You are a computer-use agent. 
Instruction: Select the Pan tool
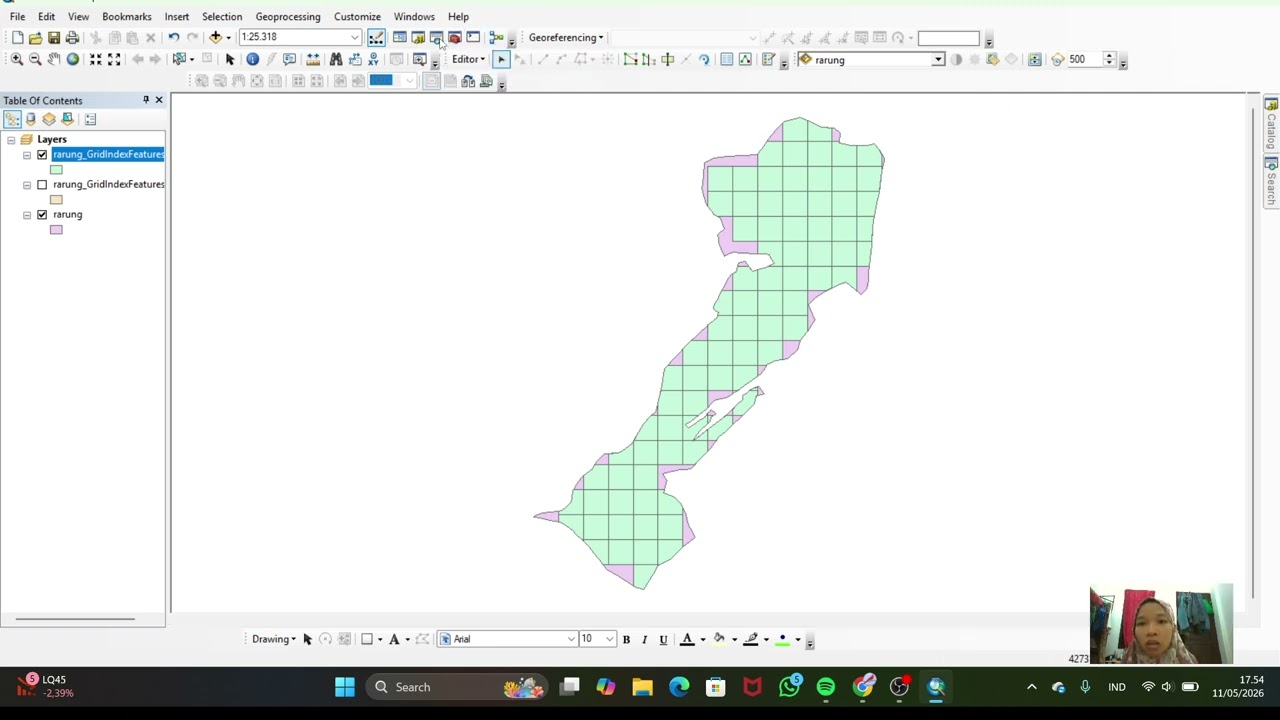tap(54, 60)
